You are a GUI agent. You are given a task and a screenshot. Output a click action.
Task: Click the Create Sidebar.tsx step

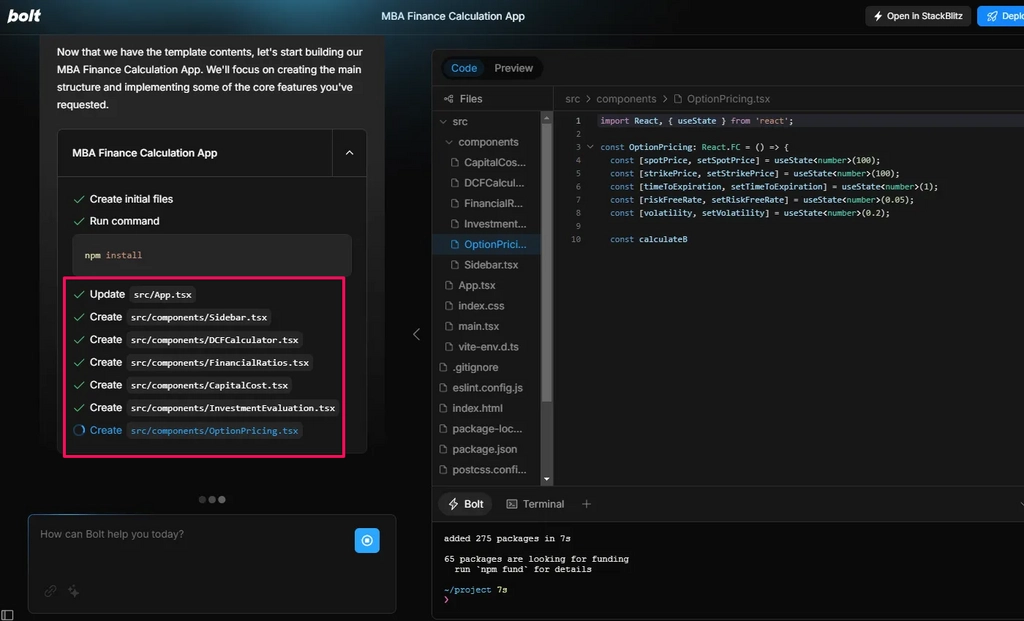172,317
